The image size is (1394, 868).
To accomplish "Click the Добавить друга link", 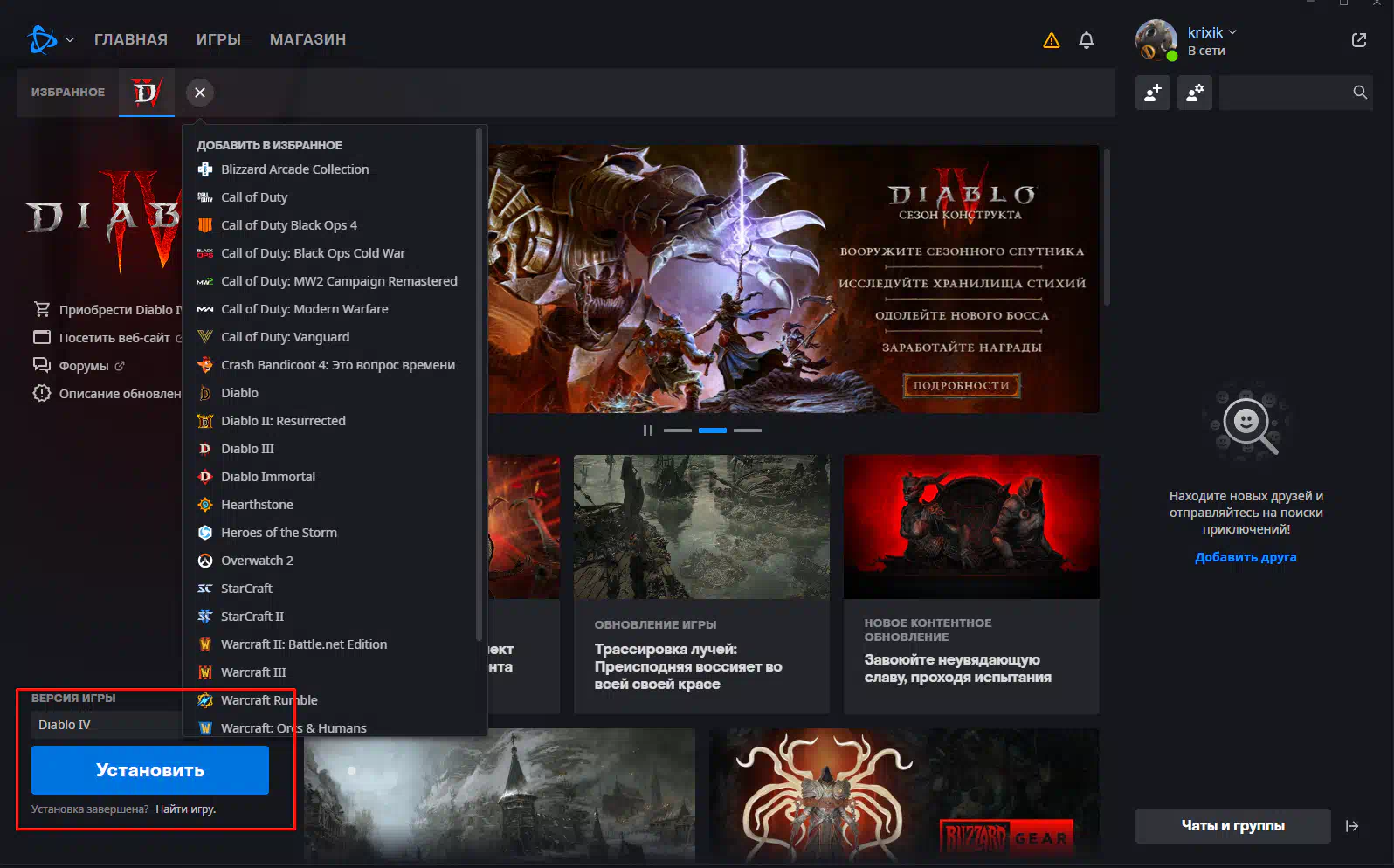I will click(x=1246, y=557).
